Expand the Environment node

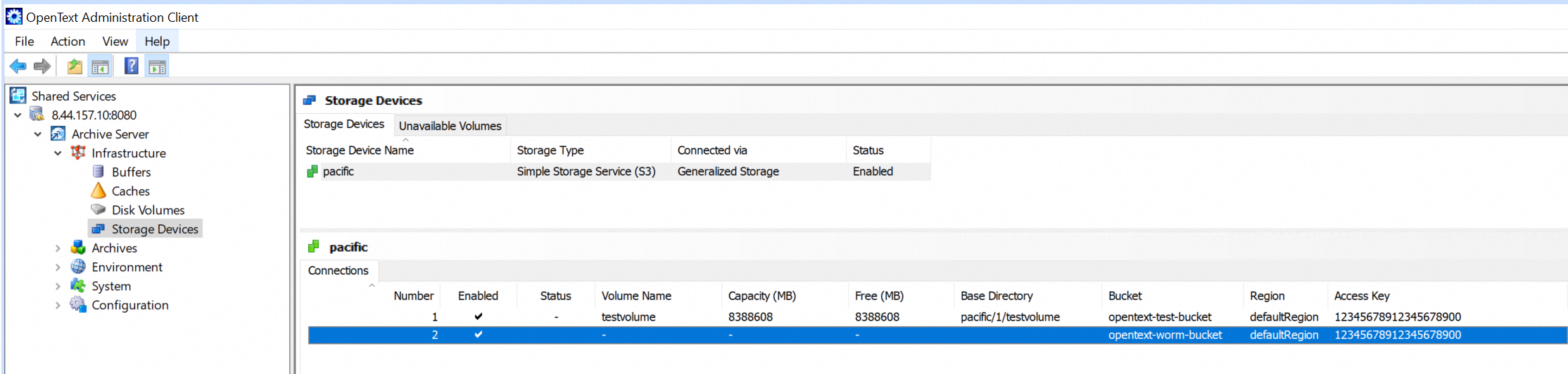pyautogui.click(x=58, y=267)
